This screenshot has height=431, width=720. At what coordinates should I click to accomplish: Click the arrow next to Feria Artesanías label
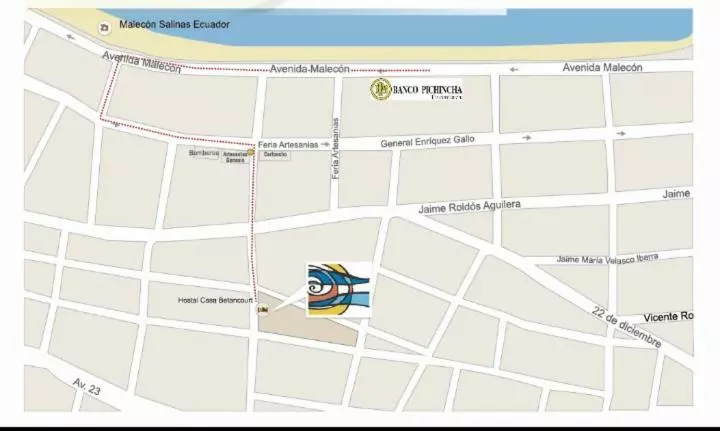coord(325,145)
